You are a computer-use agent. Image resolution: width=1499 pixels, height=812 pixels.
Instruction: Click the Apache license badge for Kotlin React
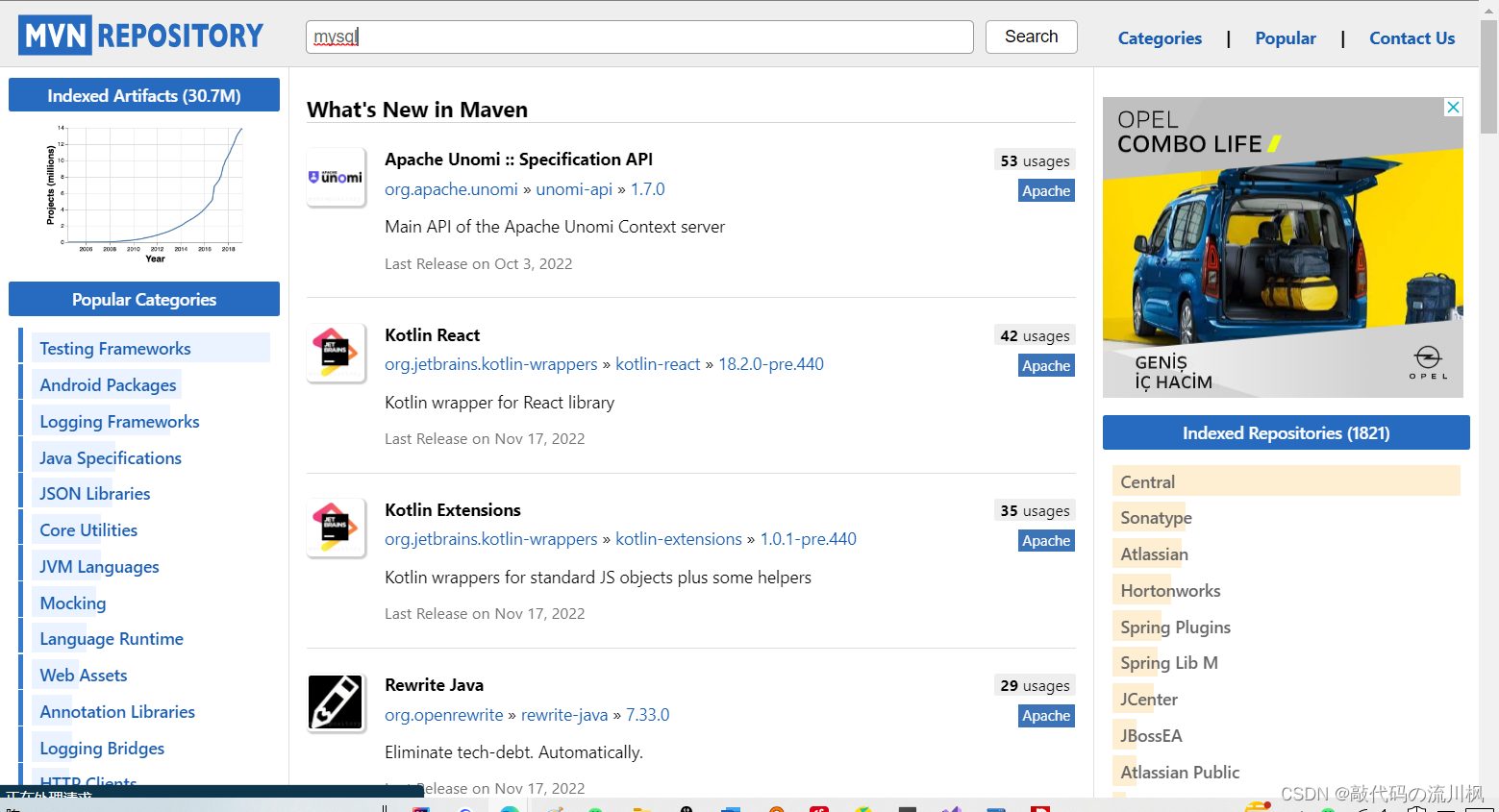pyautogui.click(x=1046, y=365)
